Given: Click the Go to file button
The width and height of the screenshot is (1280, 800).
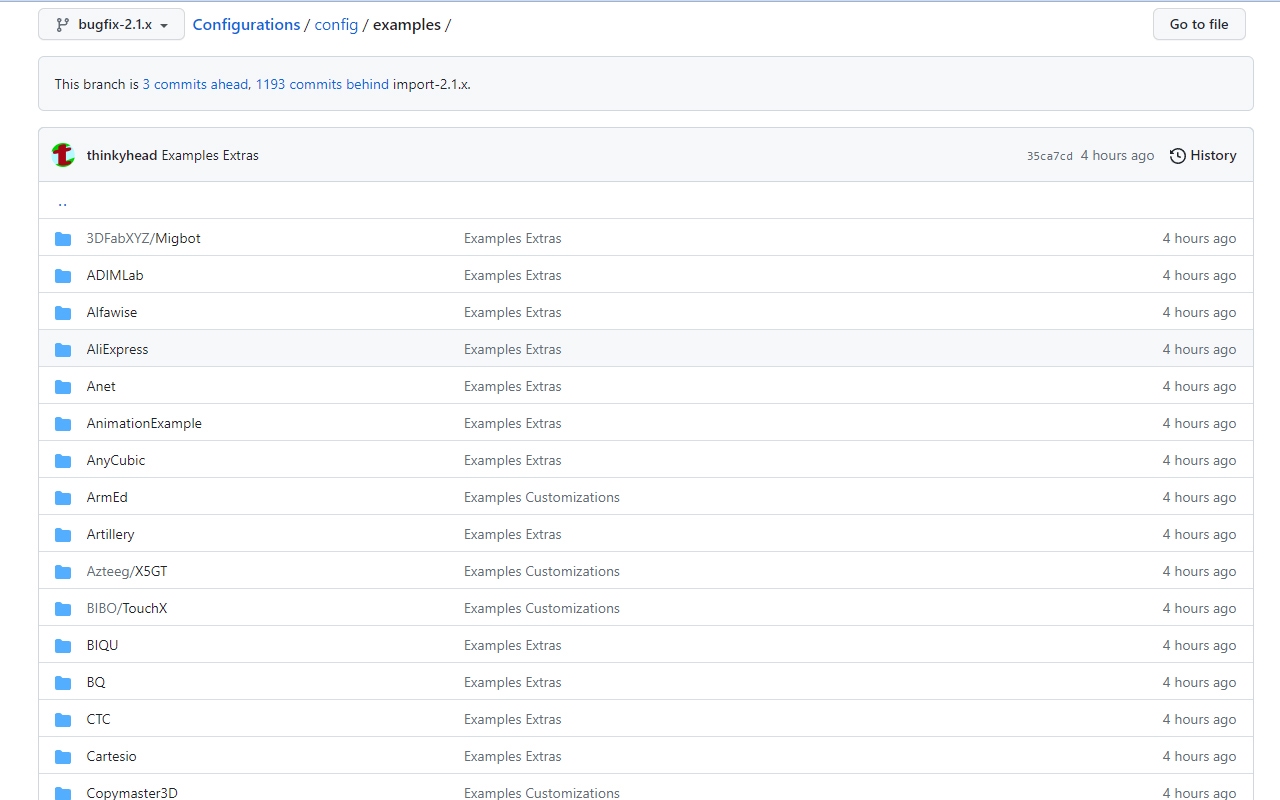Looking at the screenshot, I should (1199, 24).
